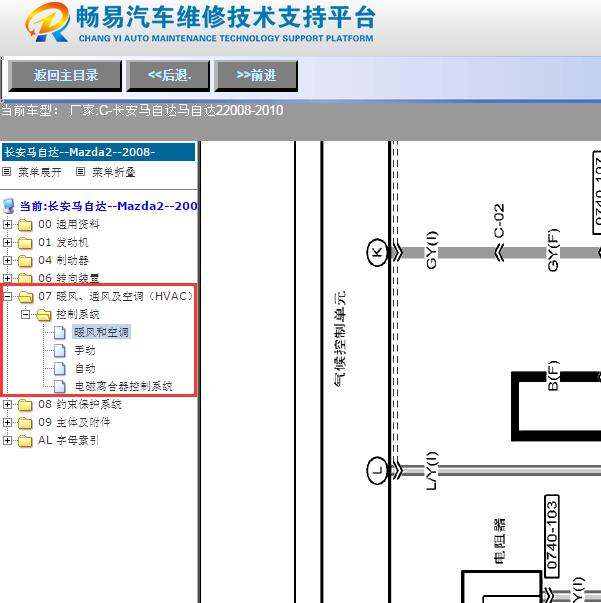Go back with the <<后退 button
This screenshot has width=601, height=603.
tap(168, 75)
